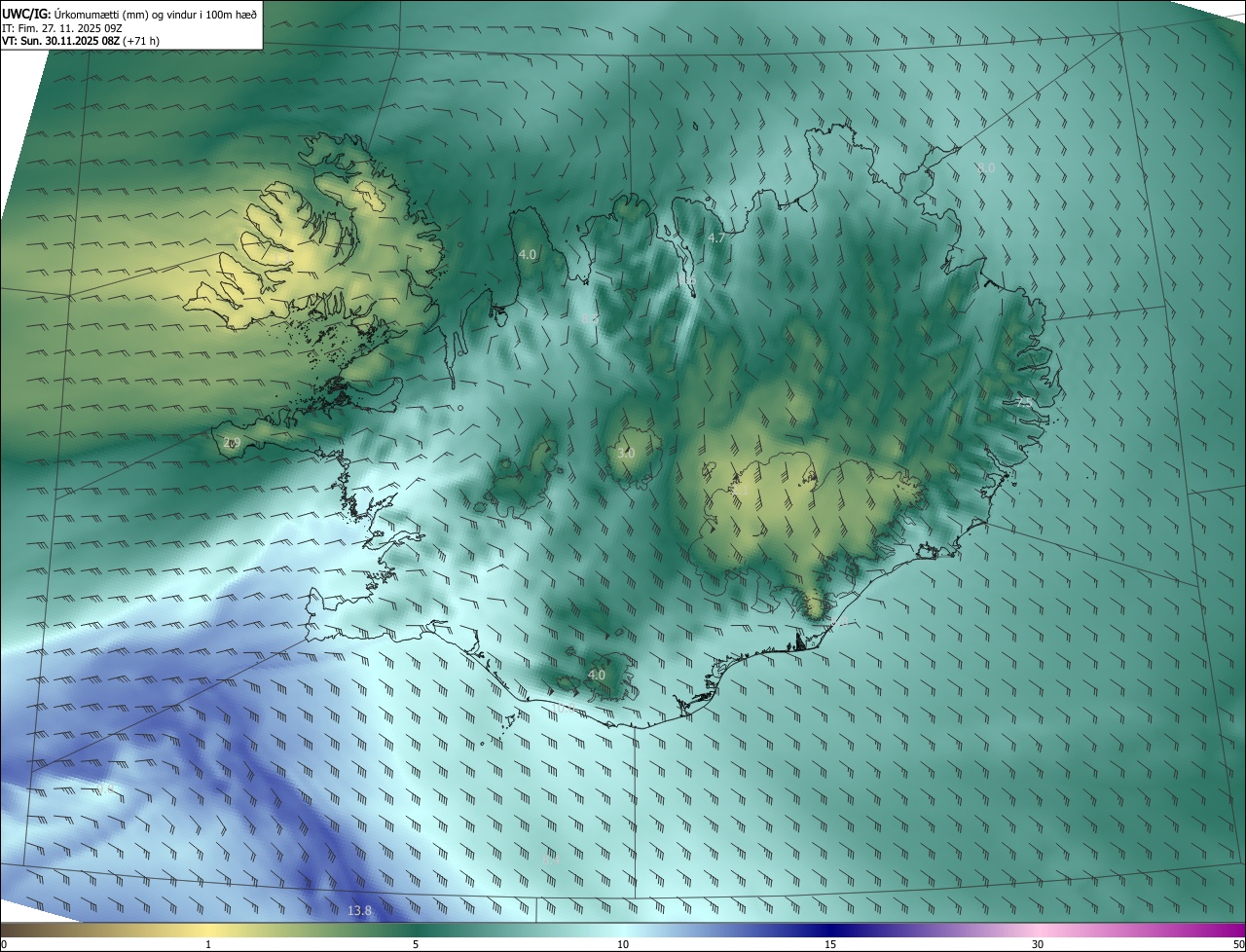Click the "2.9" value label on Snæfellsnes peninsula

pyautogui.click(x=231, y=443)
